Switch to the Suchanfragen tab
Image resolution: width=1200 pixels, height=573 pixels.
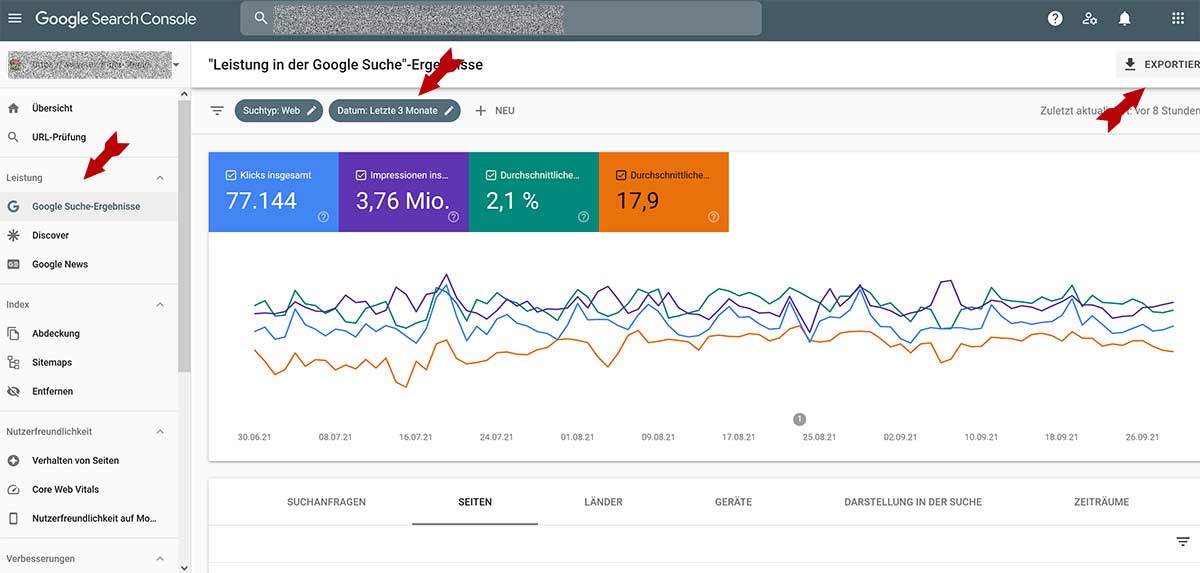point(326,502)
